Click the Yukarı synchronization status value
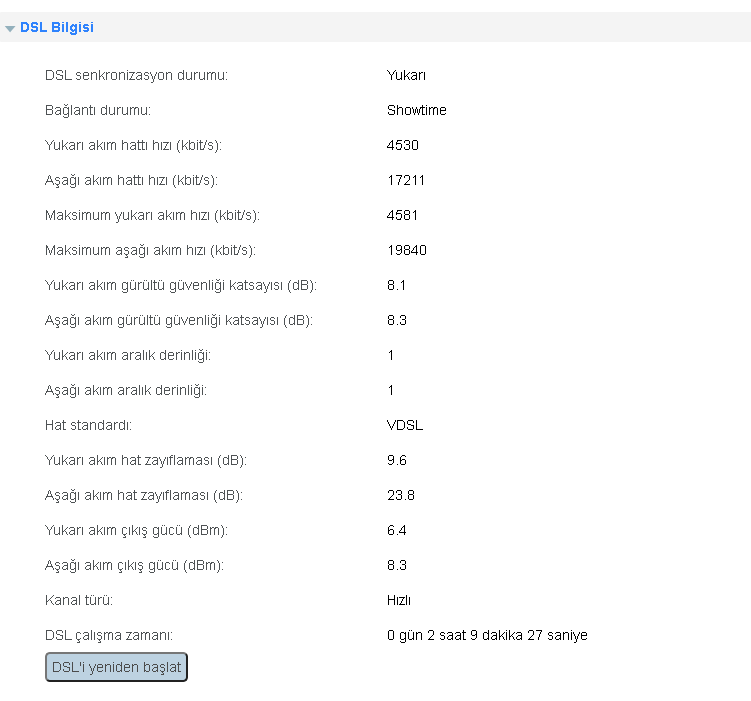The image size is (751, 701). click(x=406, y=75)
